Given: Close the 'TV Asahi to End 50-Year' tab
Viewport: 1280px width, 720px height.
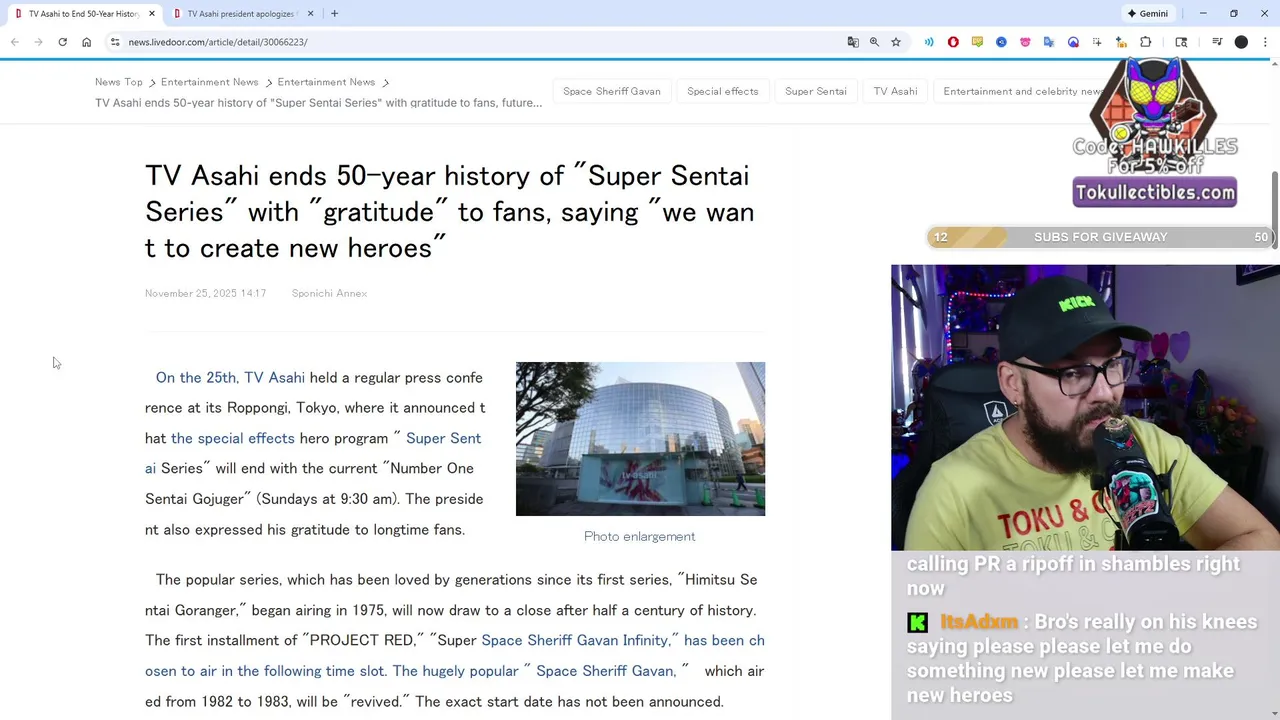Looking at the screenshot, I should point(152,14).
